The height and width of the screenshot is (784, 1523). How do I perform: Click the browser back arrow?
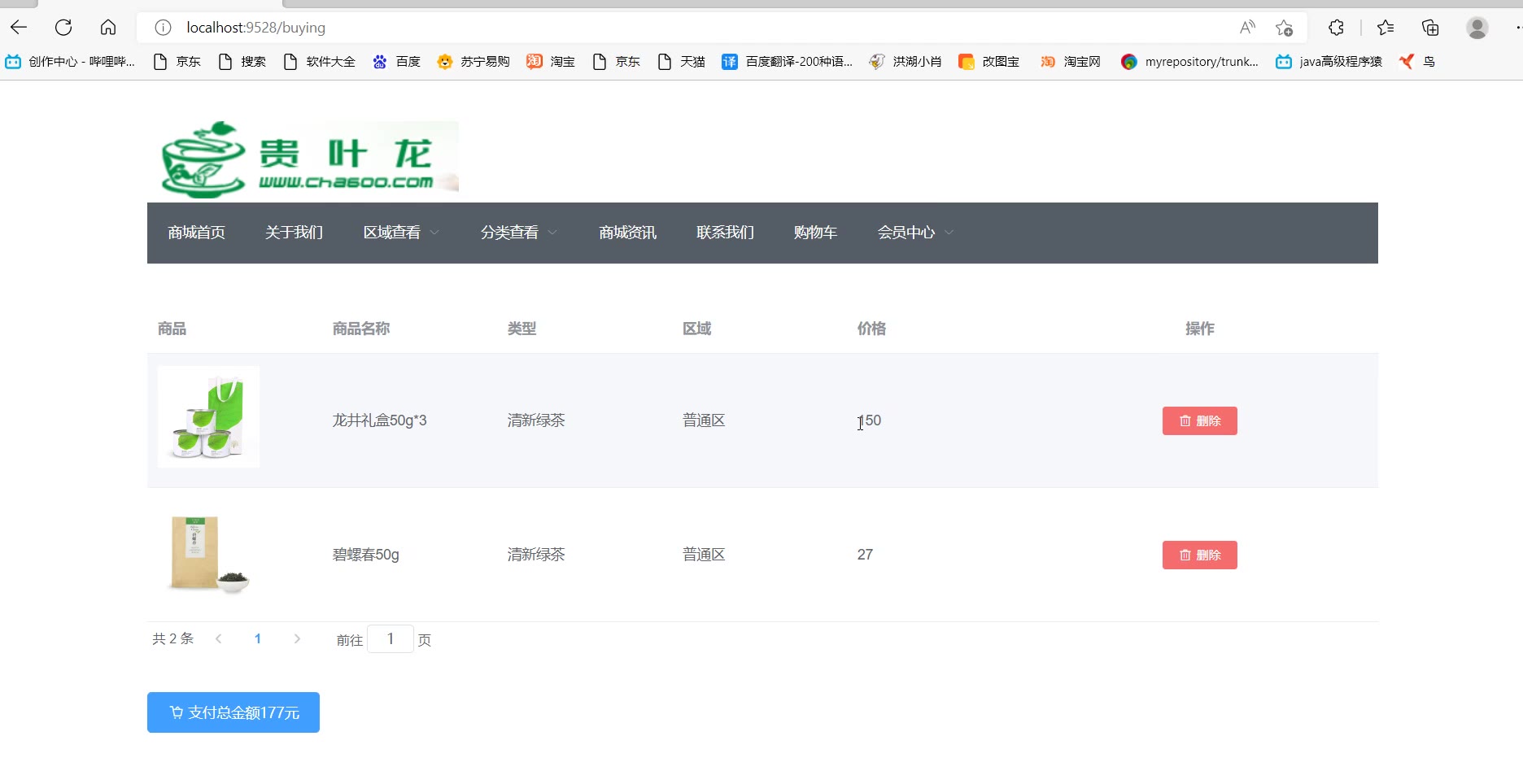[x=19, y=28]
